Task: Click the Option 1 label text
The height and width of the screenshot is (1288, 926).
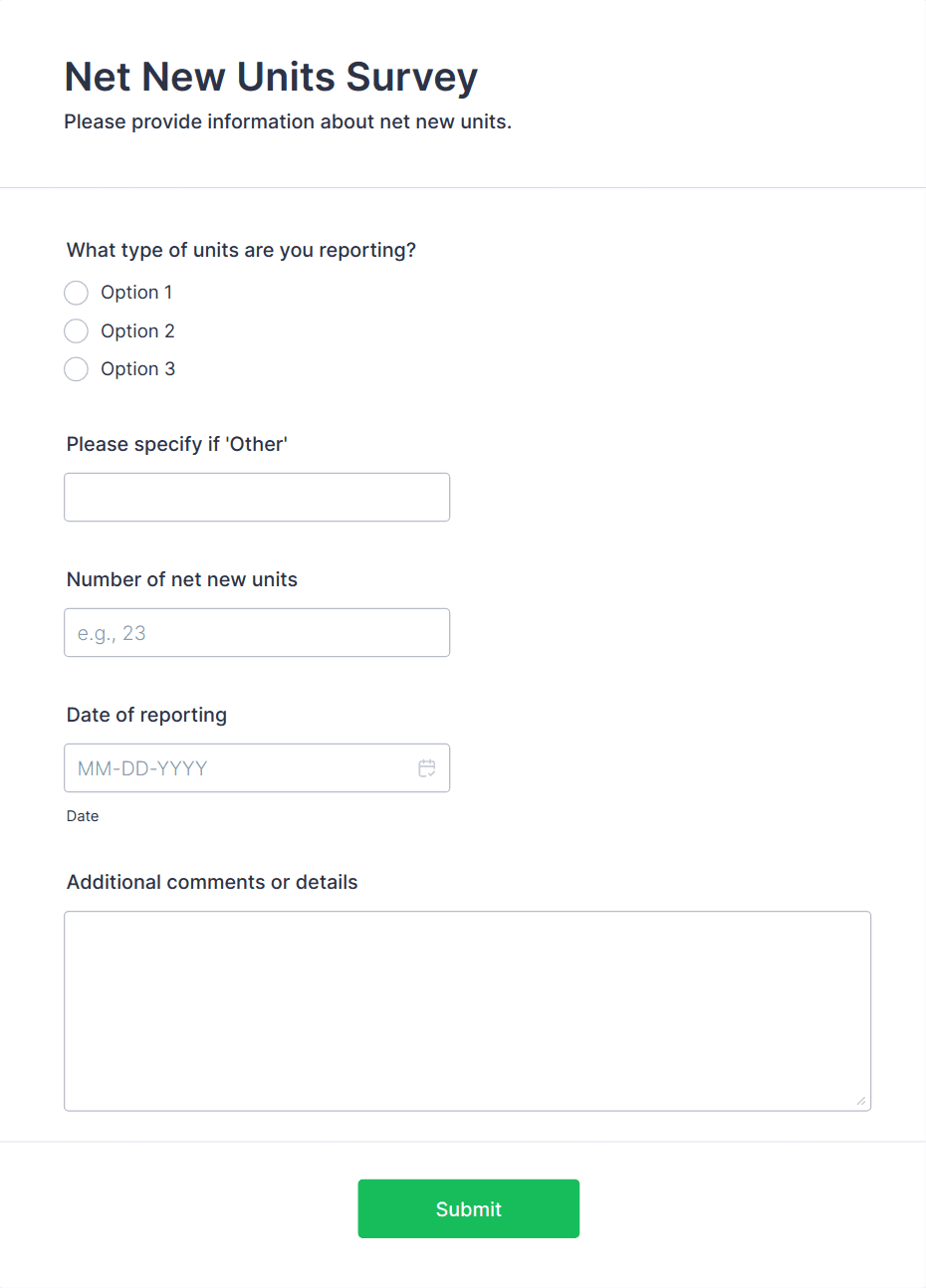Action: 136,292
